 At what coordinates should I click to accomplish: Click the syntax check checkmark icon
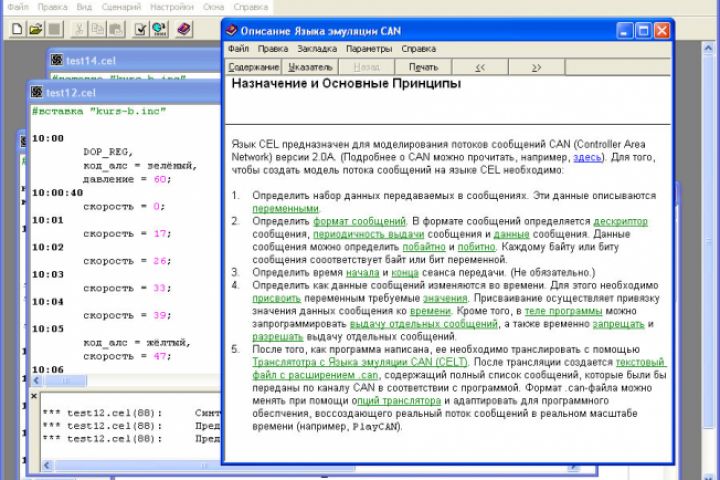click(141, 29)
